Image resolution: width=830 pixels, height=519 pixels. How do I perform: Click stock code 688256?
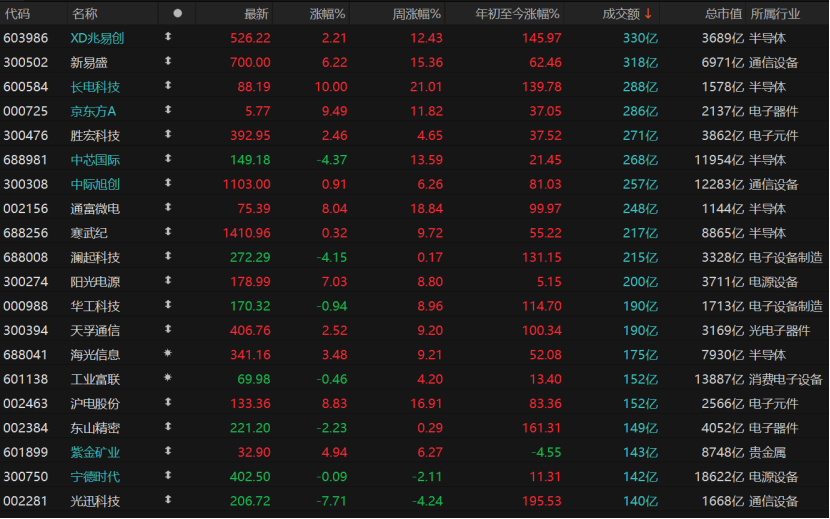click(x=25, y=233)
